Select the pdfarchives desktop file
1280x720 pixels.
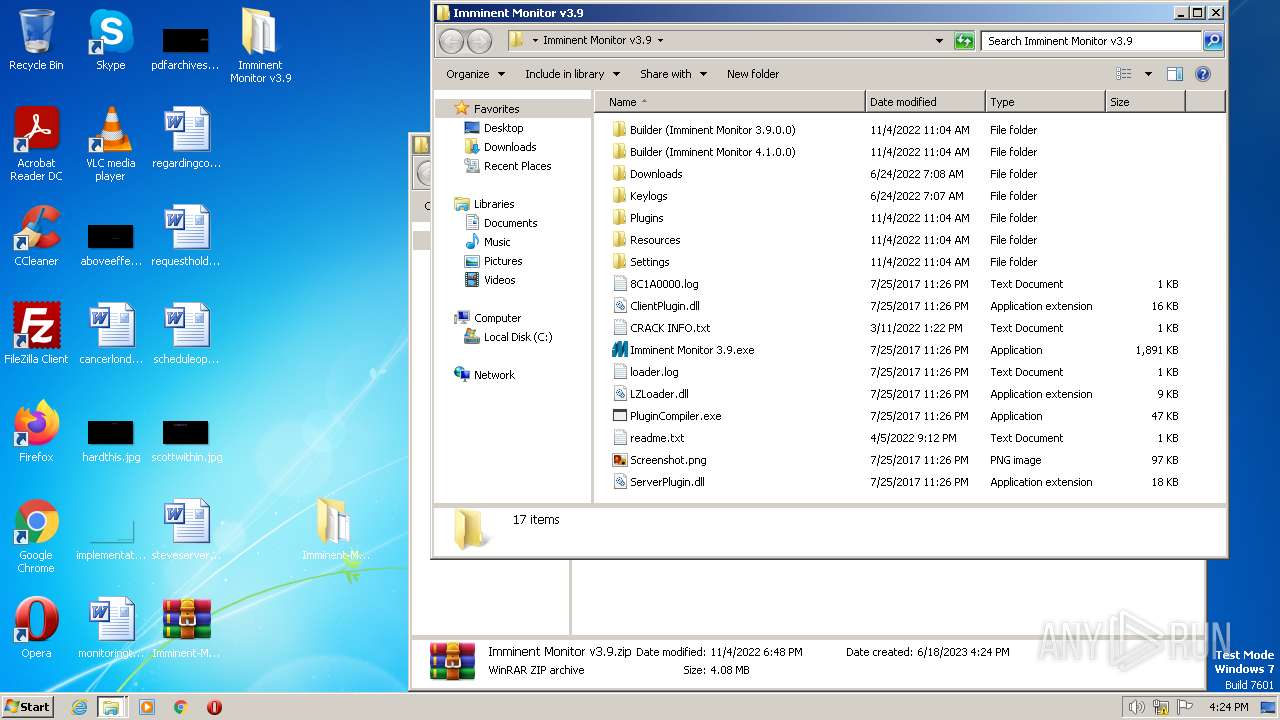[x=185, y=48]
